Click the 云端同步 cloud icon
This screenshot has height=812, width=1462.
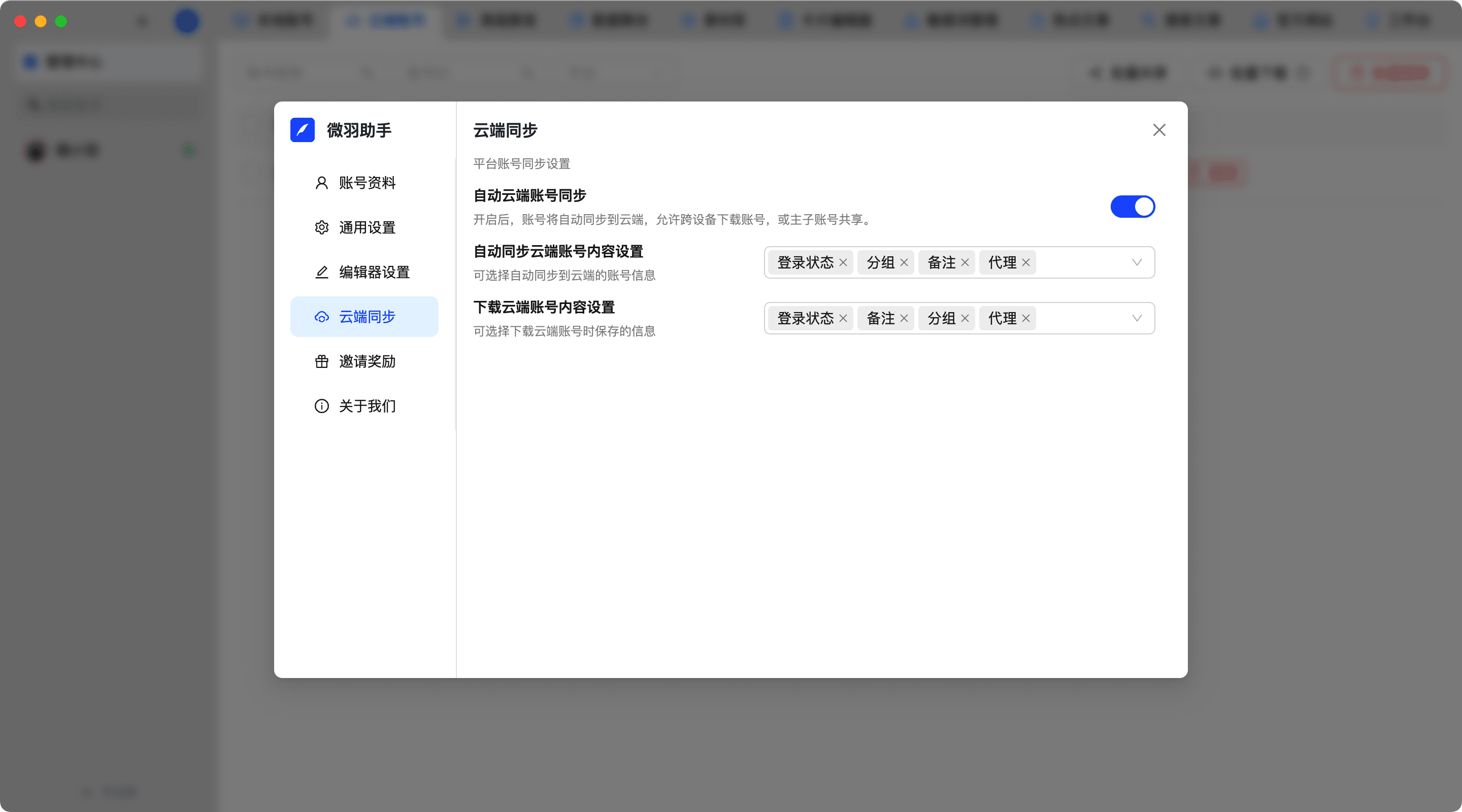321,317
